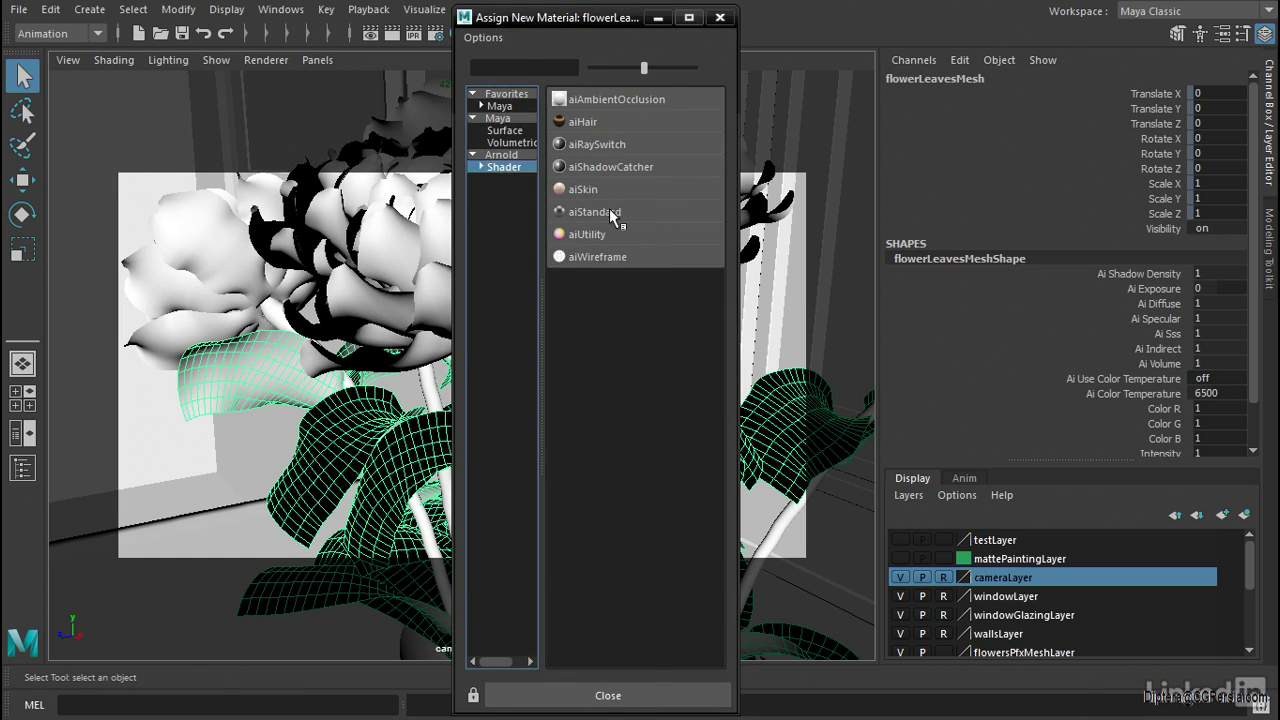The width and height of the screenshot is (1280, 720).
Task: Toggle display type R of windowLayer
Action: pos(943,596)
